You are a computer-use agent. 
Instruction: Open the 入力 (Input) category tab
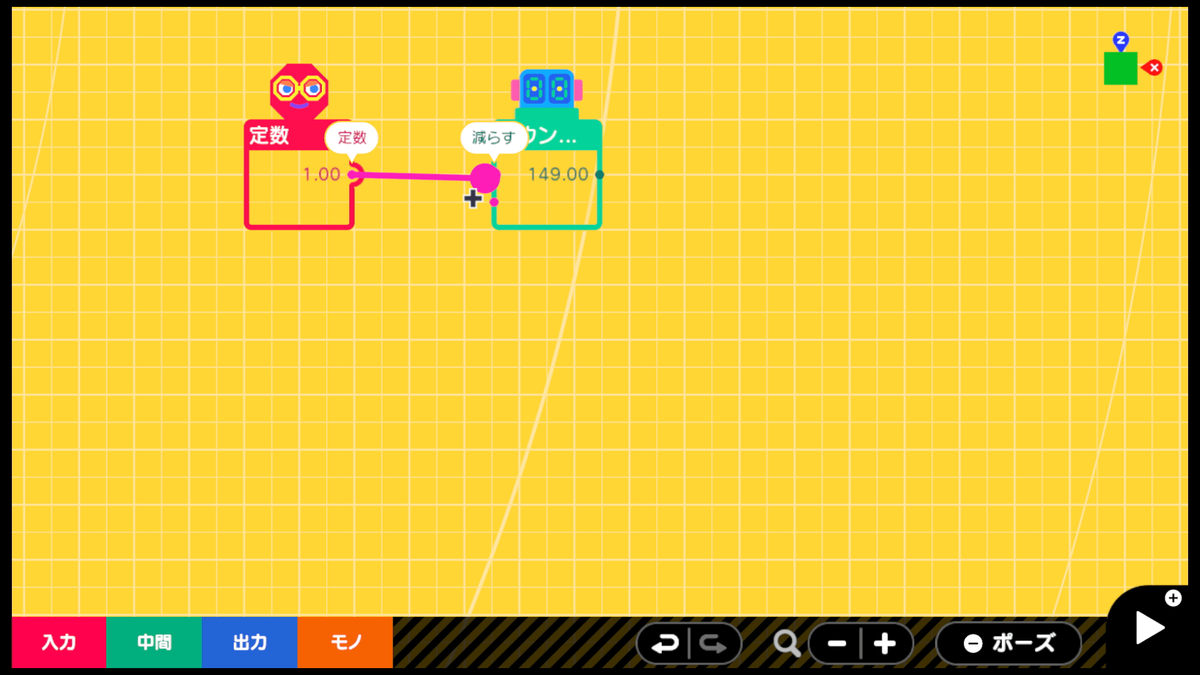58,643
